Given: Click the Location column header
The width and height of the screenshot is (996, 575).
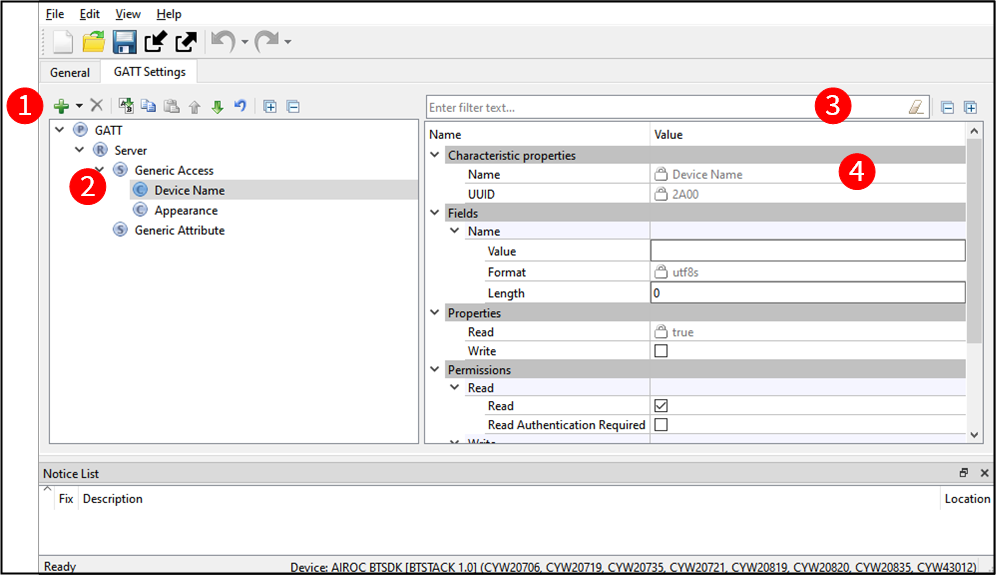Looking at the screenshot, I should 967,499.
